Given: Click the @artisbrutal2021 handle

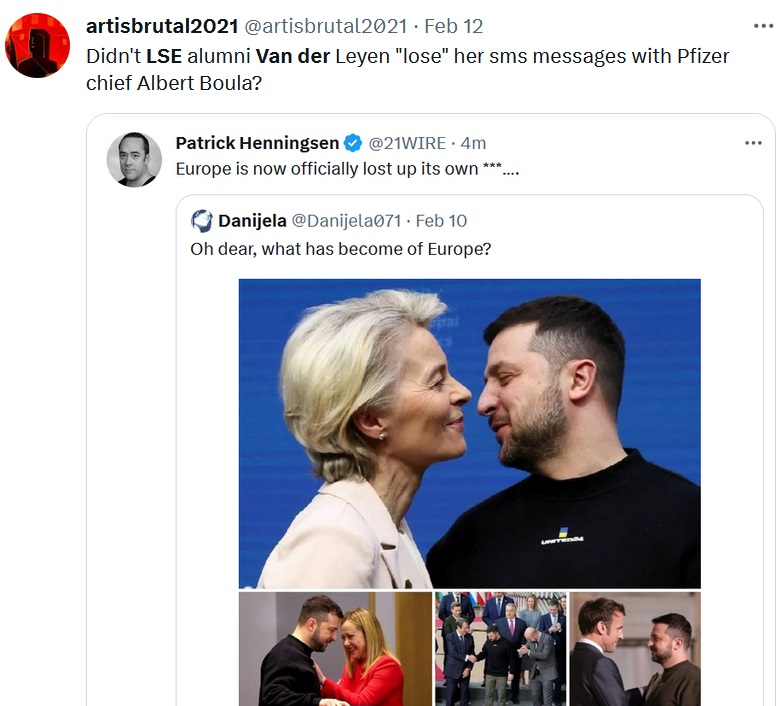Looking at the screenshot, I should (326, 26).
